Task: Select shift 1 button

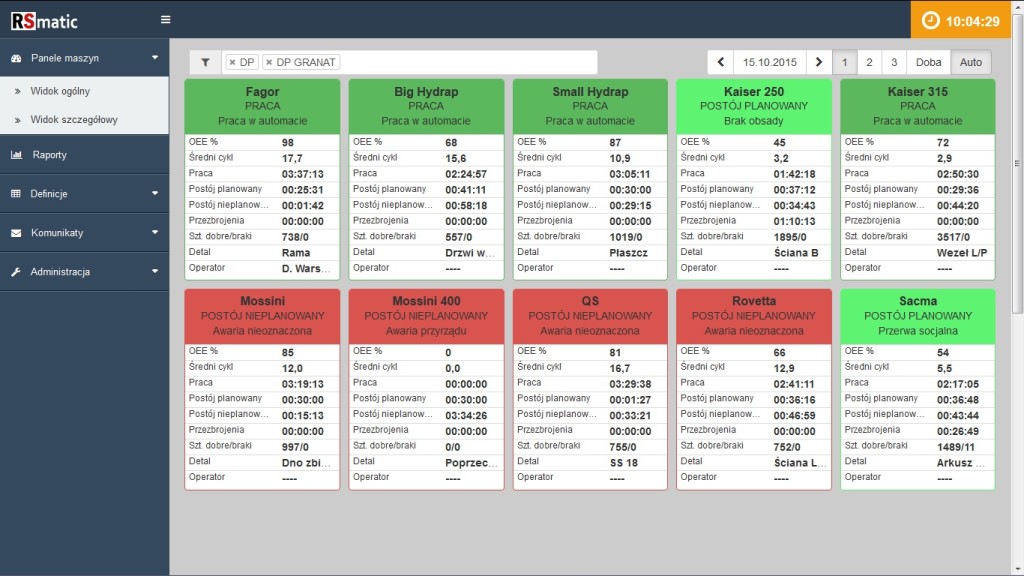Action: coord(844,62)
